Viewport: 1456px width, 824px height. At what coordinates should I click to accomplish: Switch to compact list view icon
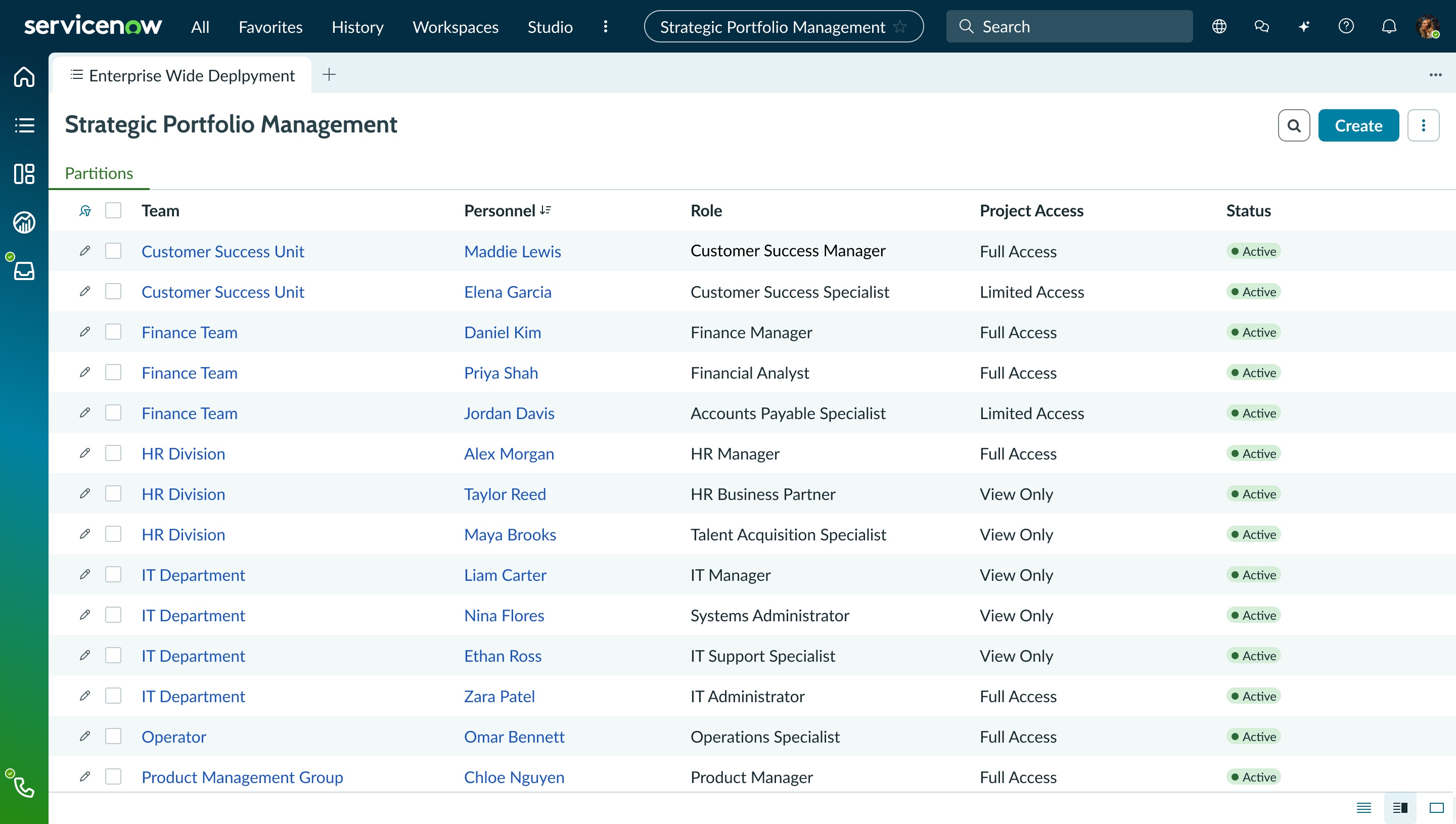click(x=1364, y=808)
